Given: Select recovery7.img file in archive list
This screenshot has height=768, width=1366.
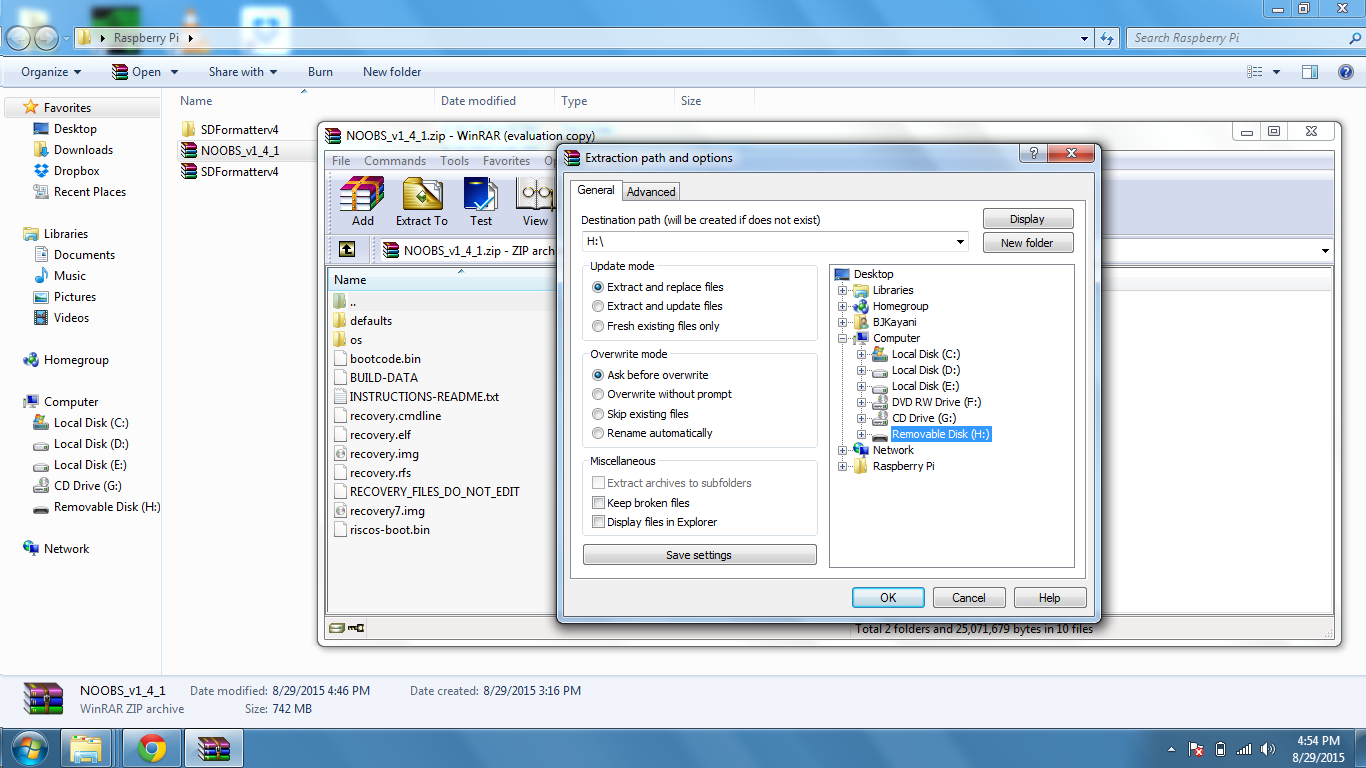Looking at the screenshot, I should tap(388, 511).
